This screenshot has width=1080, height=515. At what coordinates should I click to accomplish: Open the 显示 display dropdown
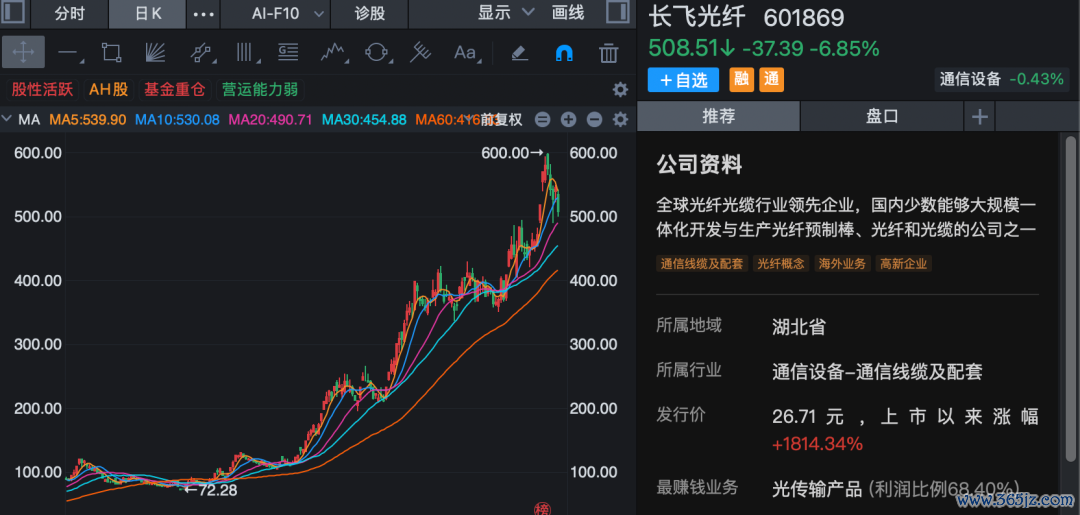pos(506,12)
